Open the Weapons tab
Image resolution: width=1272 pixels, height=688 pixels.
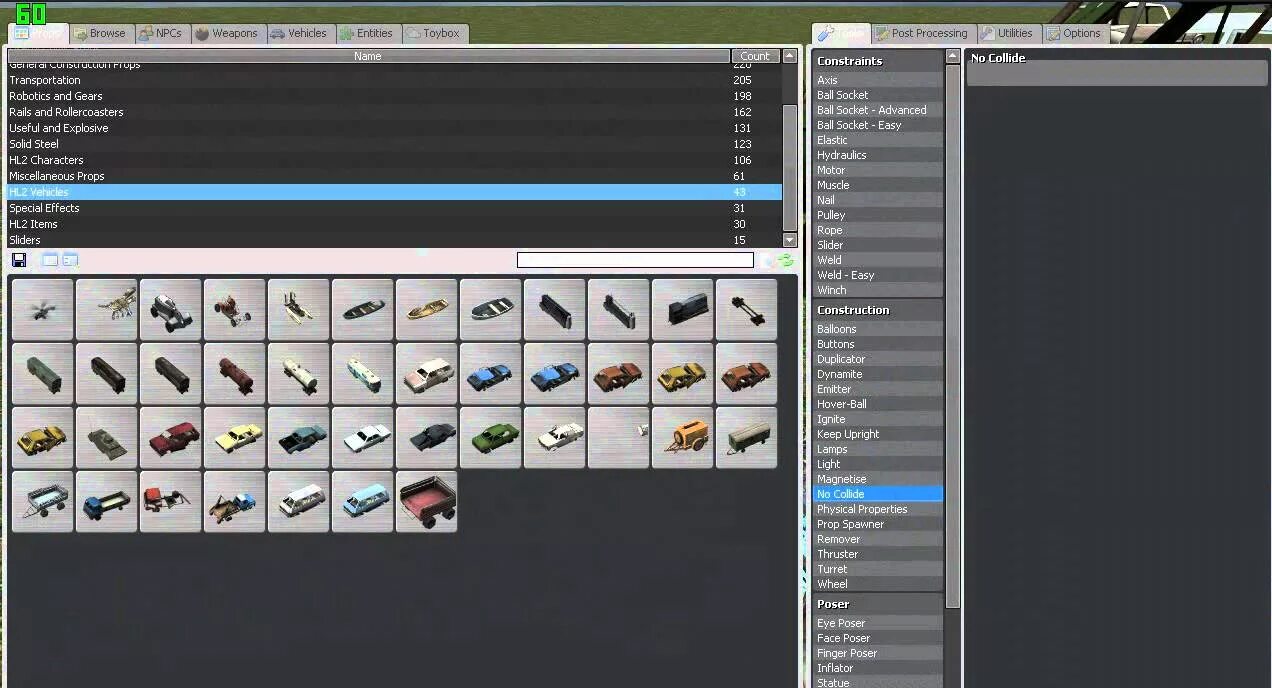[227, 33]
